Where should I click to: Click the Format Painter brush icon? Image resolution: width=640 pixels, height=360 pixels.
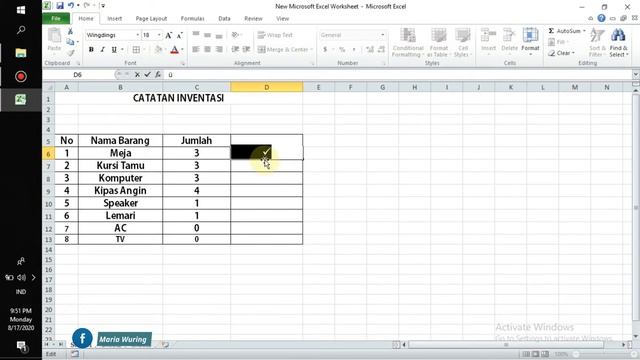point(71,52)
